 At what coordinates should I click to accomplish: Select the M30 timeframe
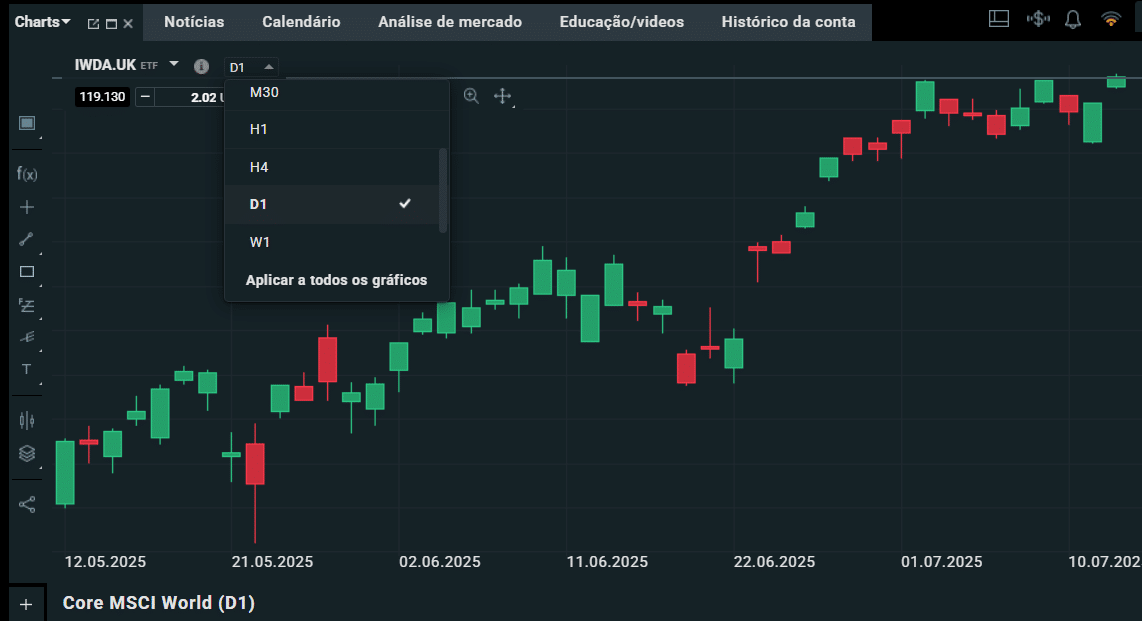(333, 92)
